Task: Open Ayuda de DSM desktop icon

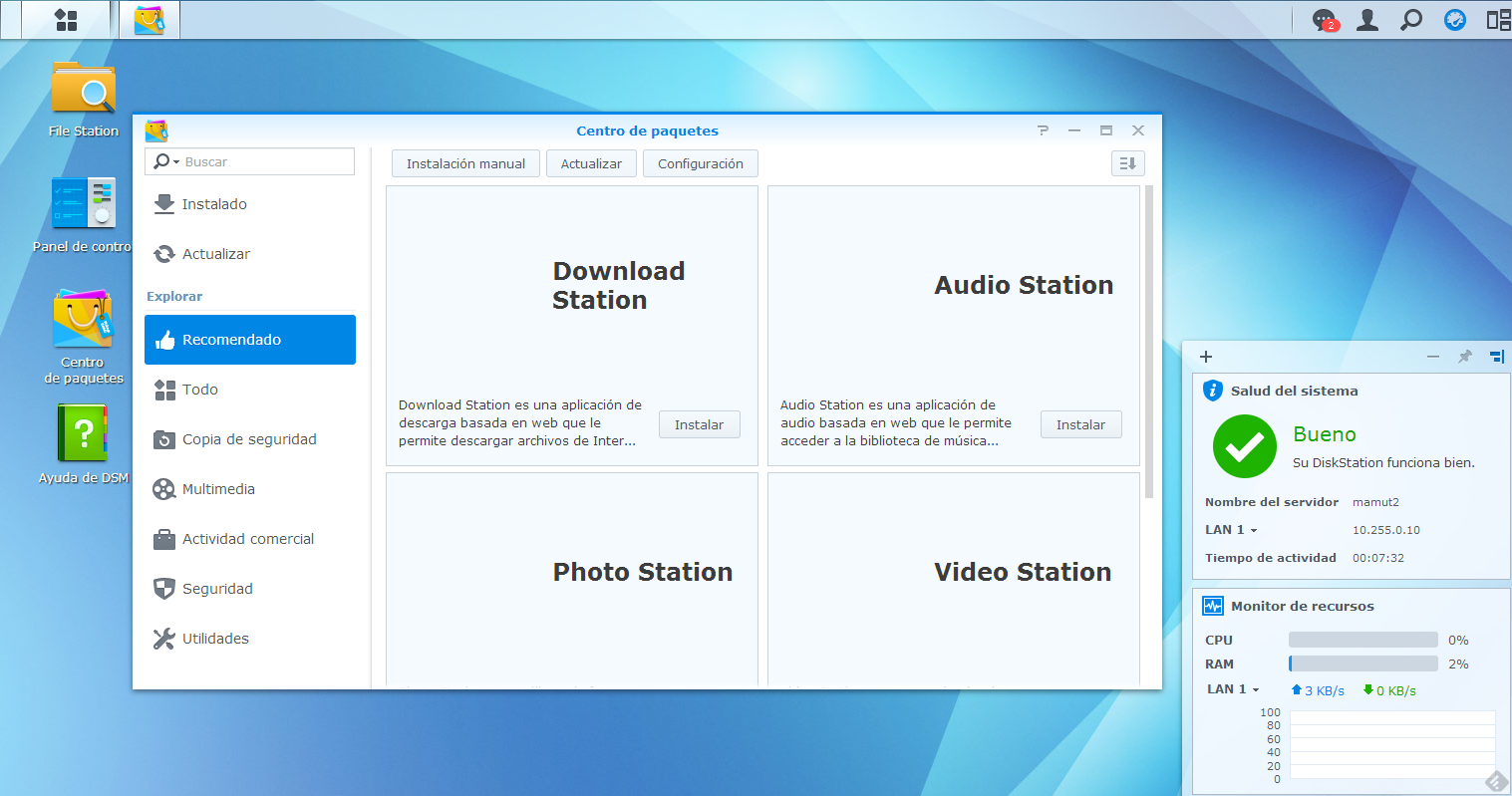Action: 84,444
